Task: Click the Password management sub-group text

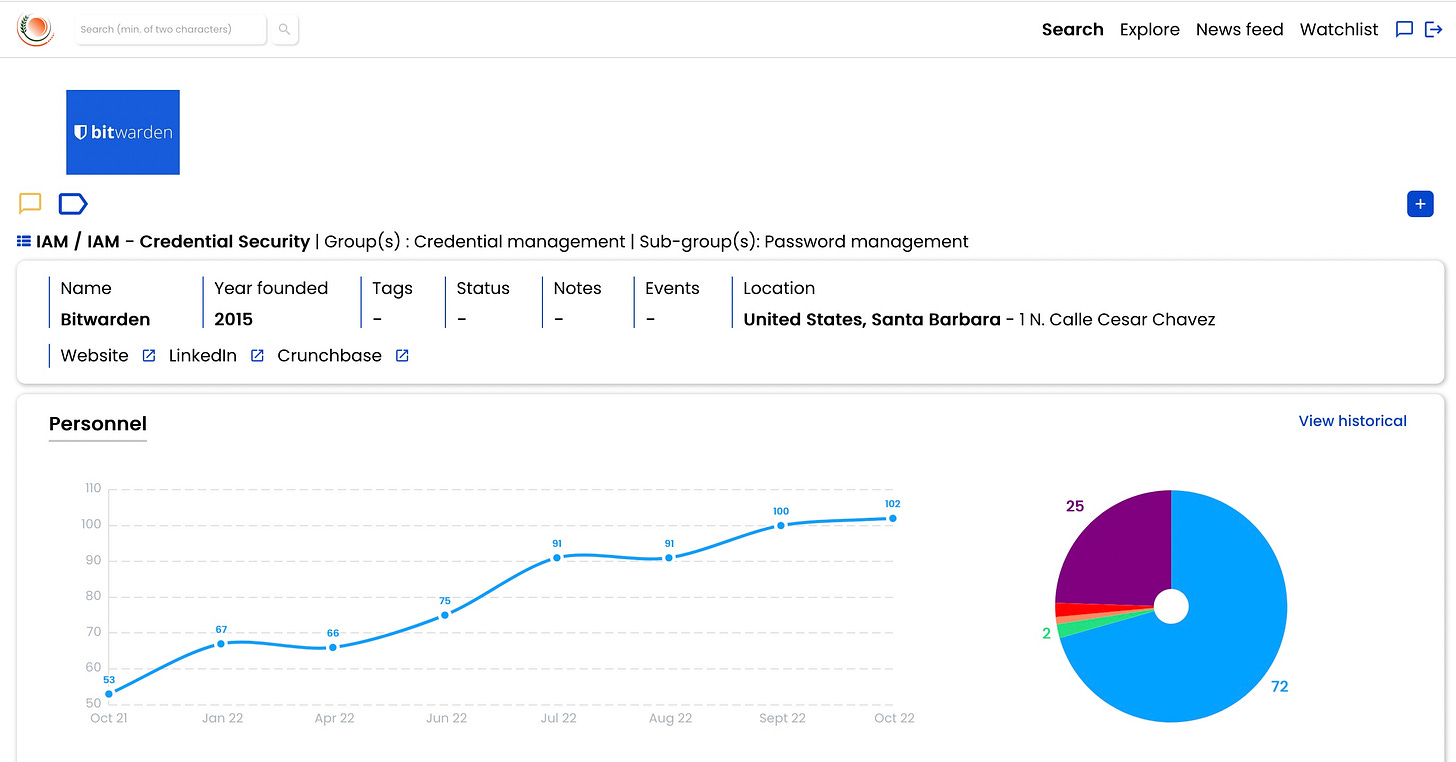Action: (x=866, y=241)
